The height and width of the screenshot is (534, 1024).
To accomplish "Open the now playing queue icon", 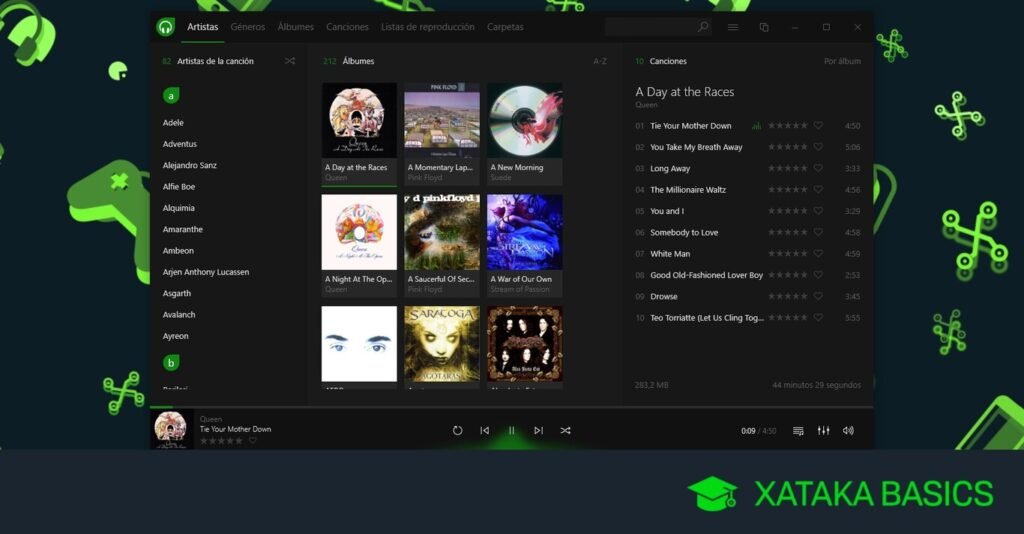I will (798, 430).
